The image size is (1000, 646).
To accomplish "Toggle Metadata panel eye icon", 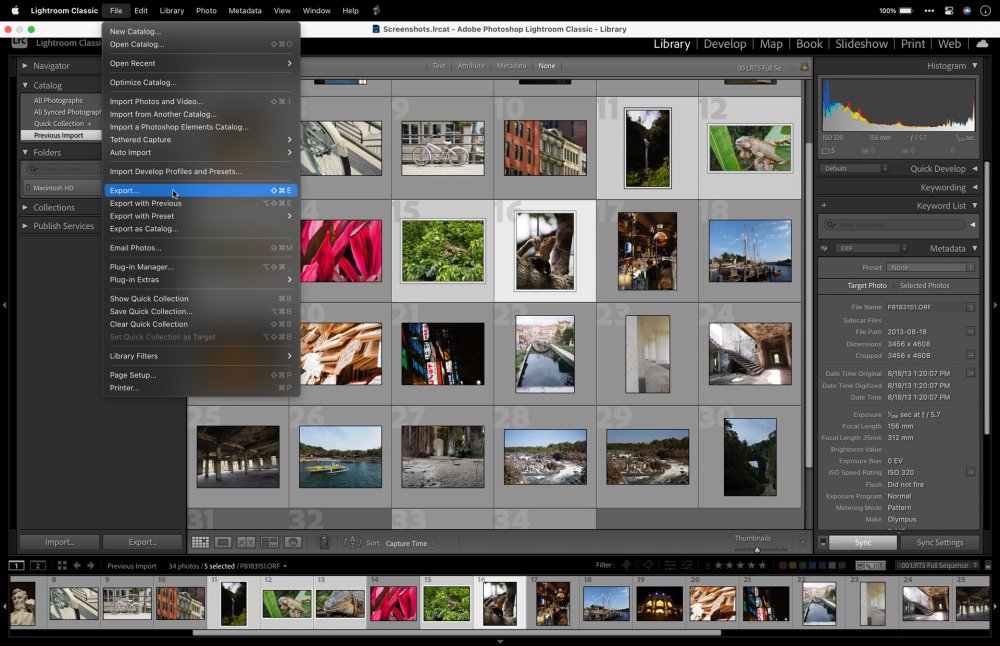I will (x=825, y=248).
